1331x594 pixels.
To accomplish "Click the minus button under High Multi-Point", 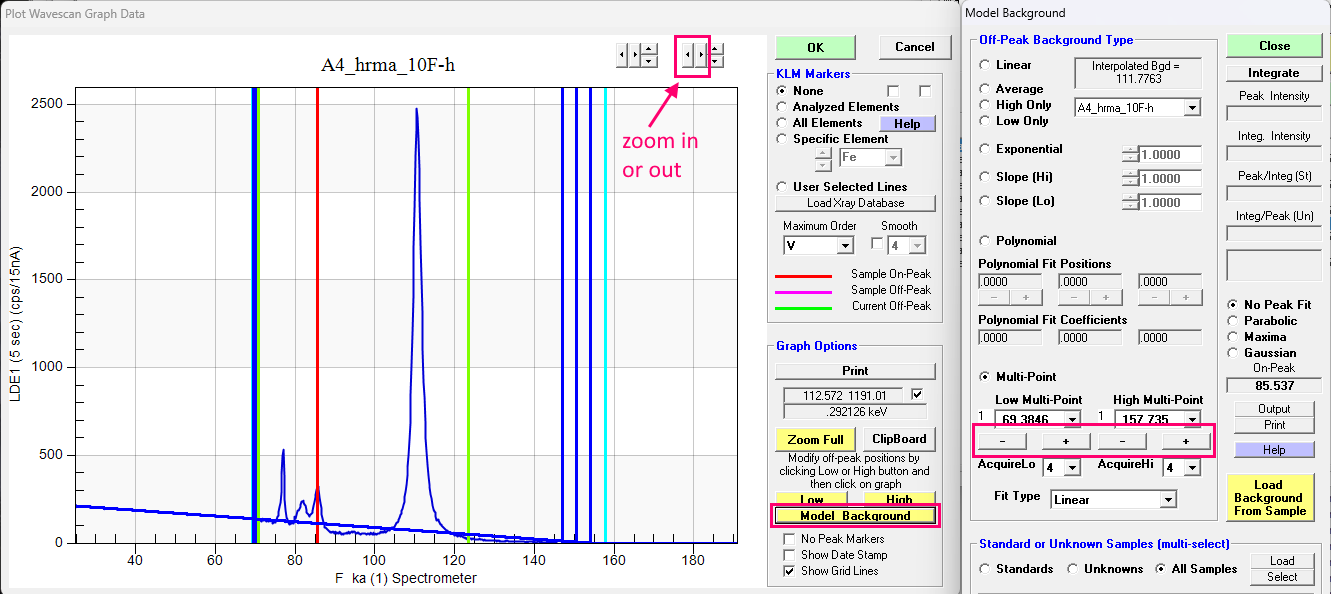I will click(x=1123, y=441).
